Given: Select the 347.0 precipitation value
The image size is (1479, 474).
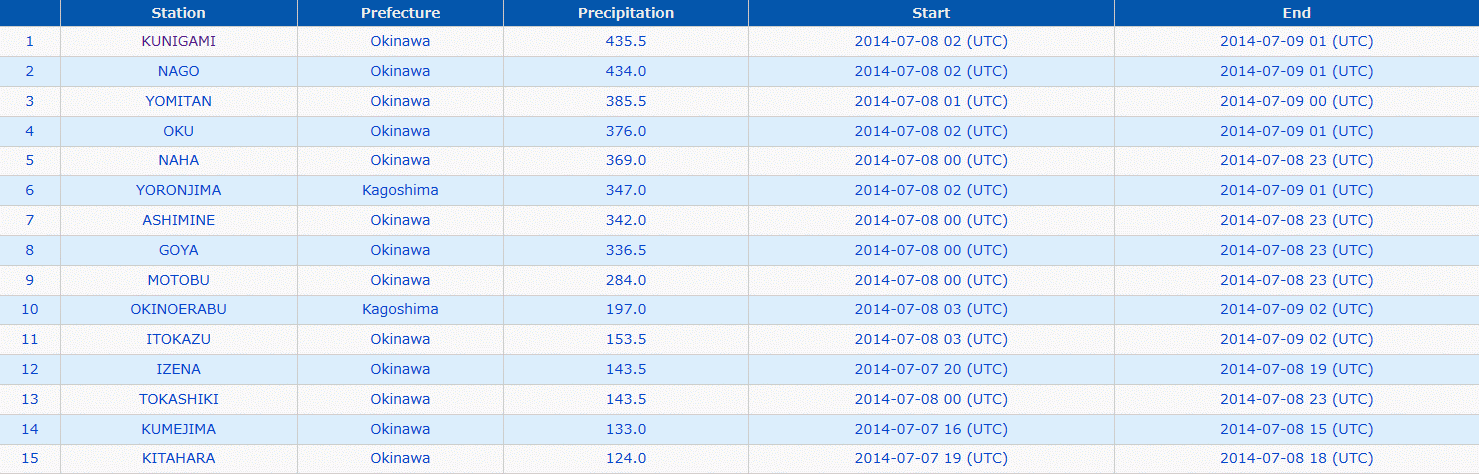Looking at the screenshot, I should click(x=626, y=190).
